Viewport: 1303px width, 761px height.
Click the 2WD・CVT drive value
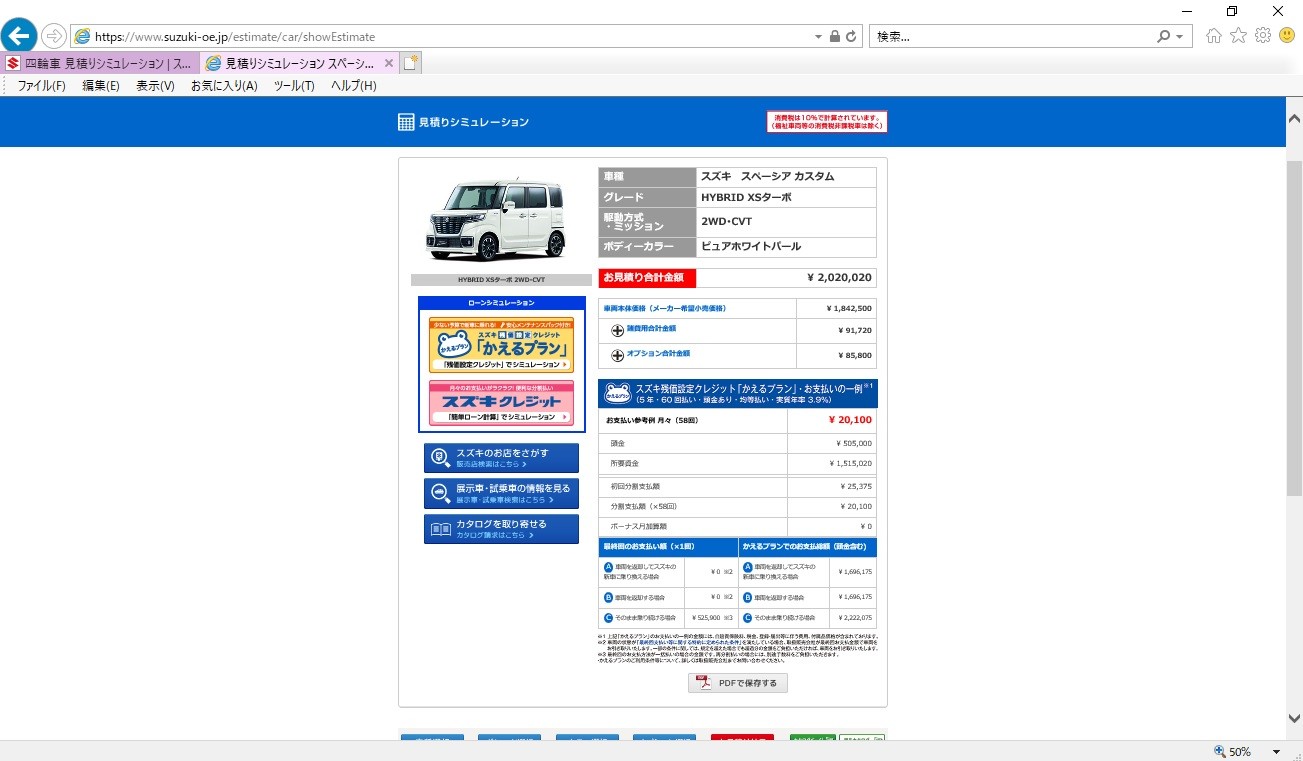[x=727, y=221]
